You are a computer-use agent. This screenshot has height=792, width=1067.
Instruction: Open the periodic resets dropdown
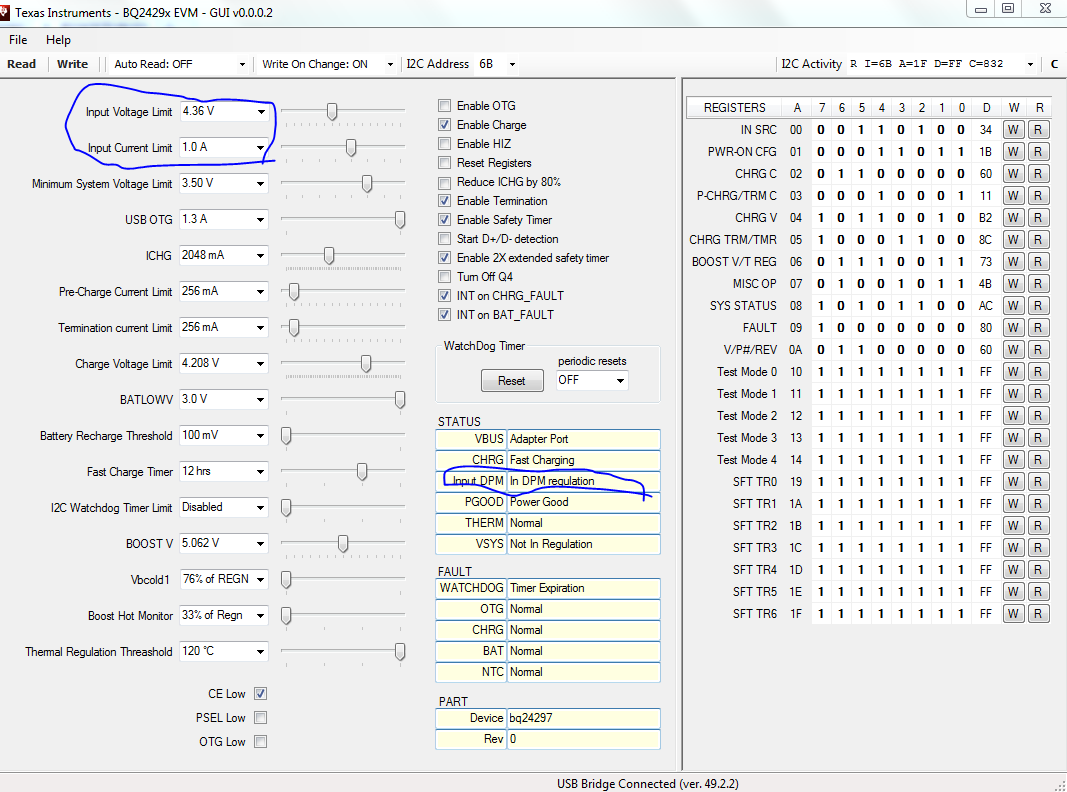pos(620,380)
